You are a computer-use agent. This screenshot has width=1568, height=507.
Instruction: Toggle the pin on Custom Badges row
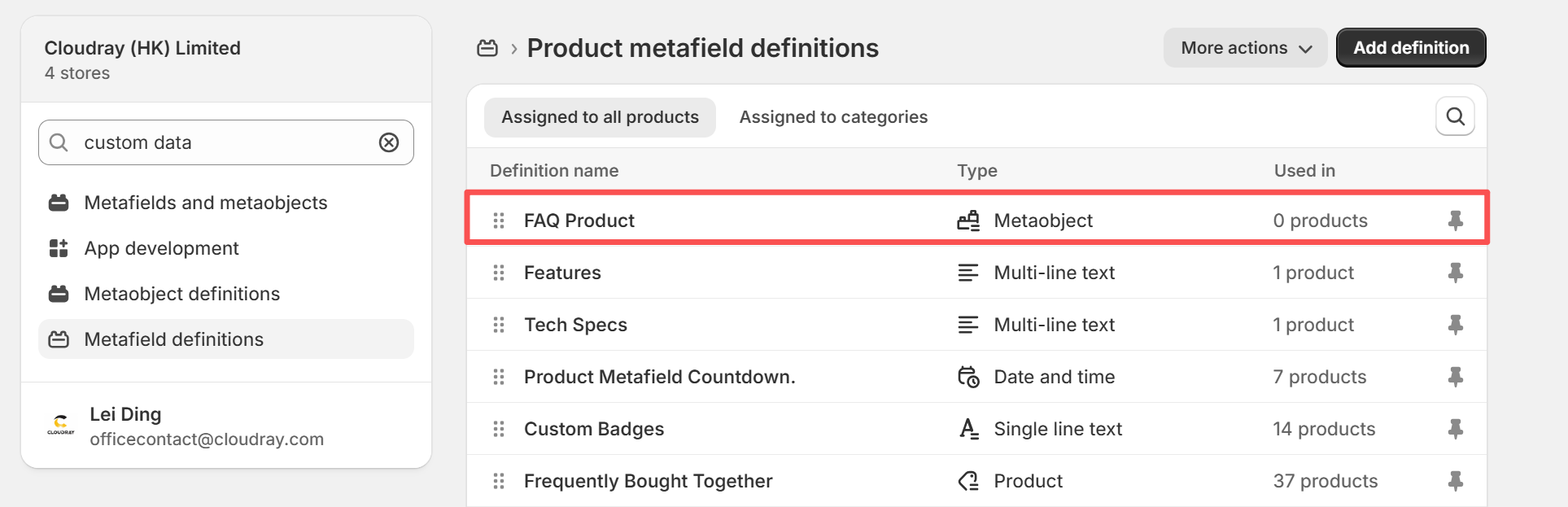click(1455, 429)
